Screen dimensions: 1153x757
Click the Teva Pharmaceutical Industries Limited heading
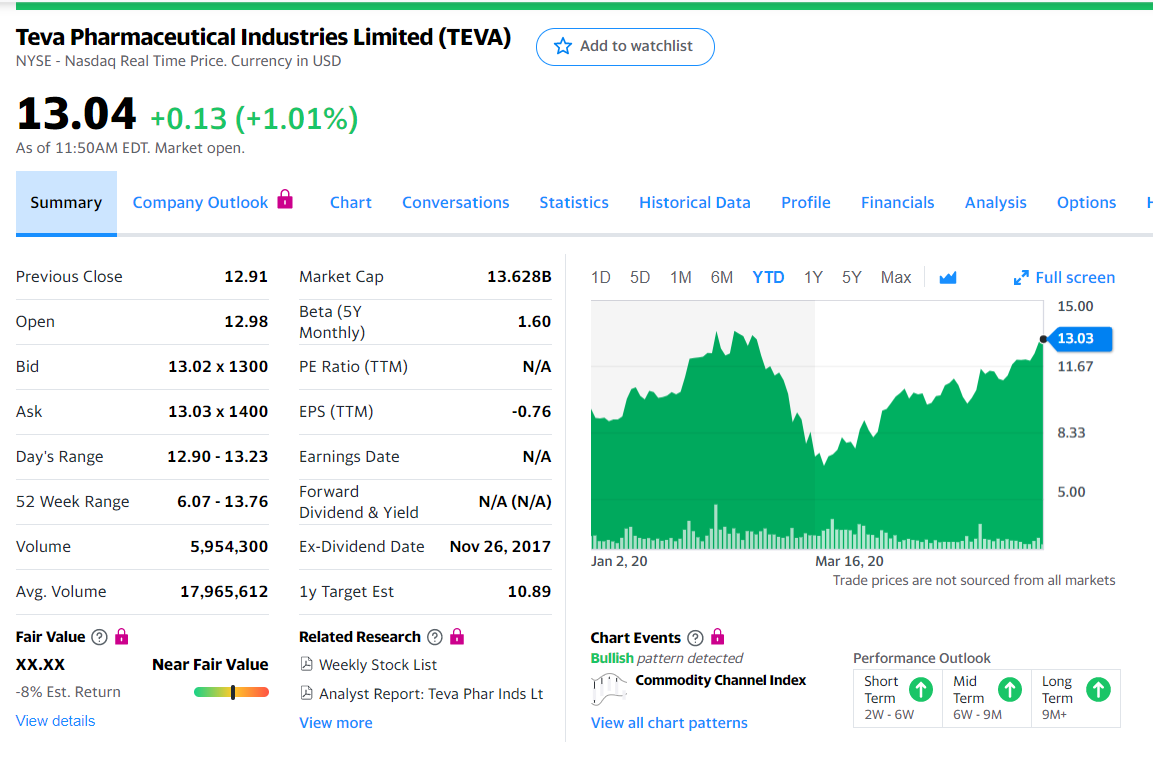tap(263, 37)
